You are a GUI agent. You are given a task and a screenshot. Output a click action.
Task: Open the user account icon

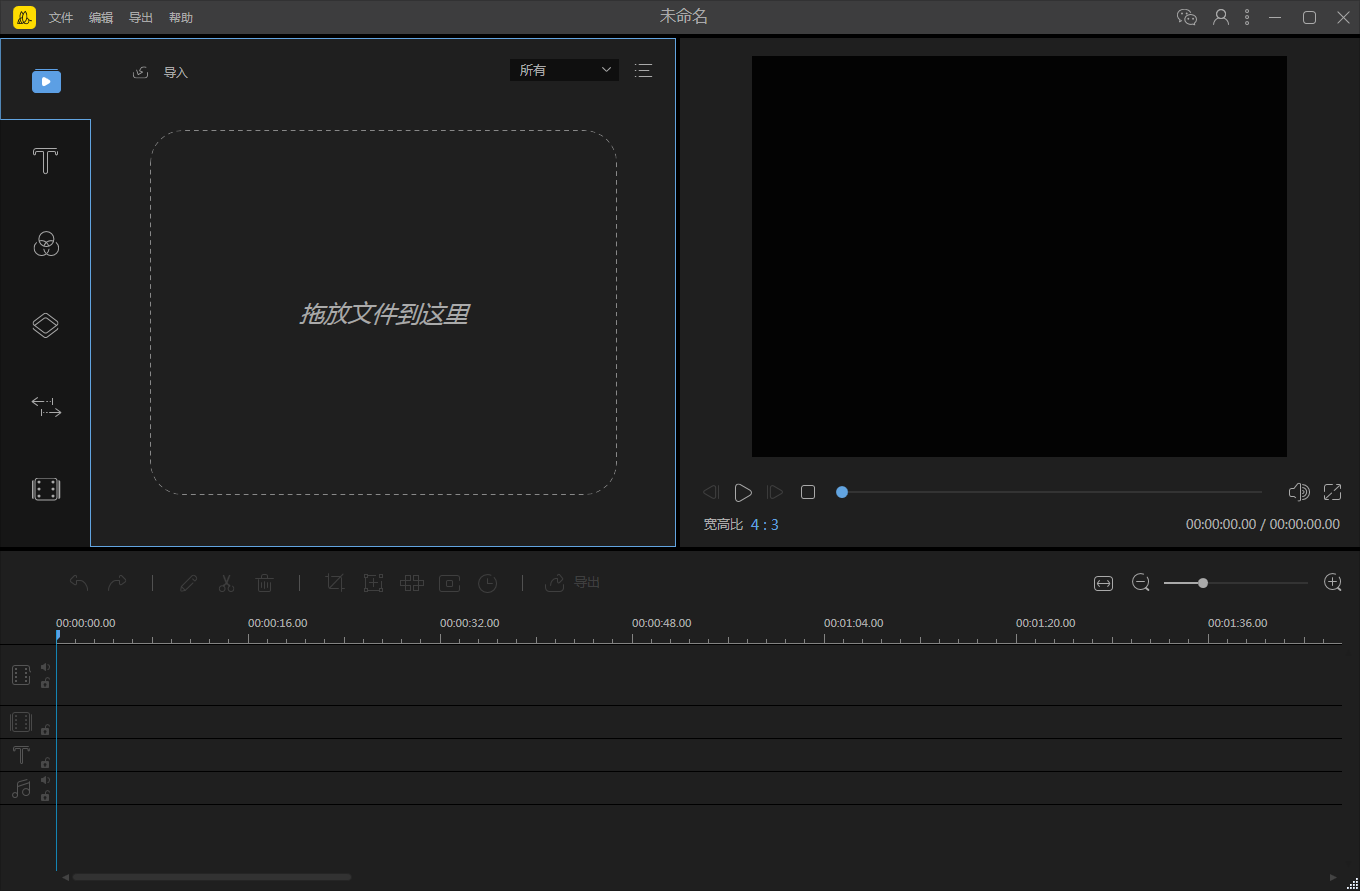coord(1221,17)
